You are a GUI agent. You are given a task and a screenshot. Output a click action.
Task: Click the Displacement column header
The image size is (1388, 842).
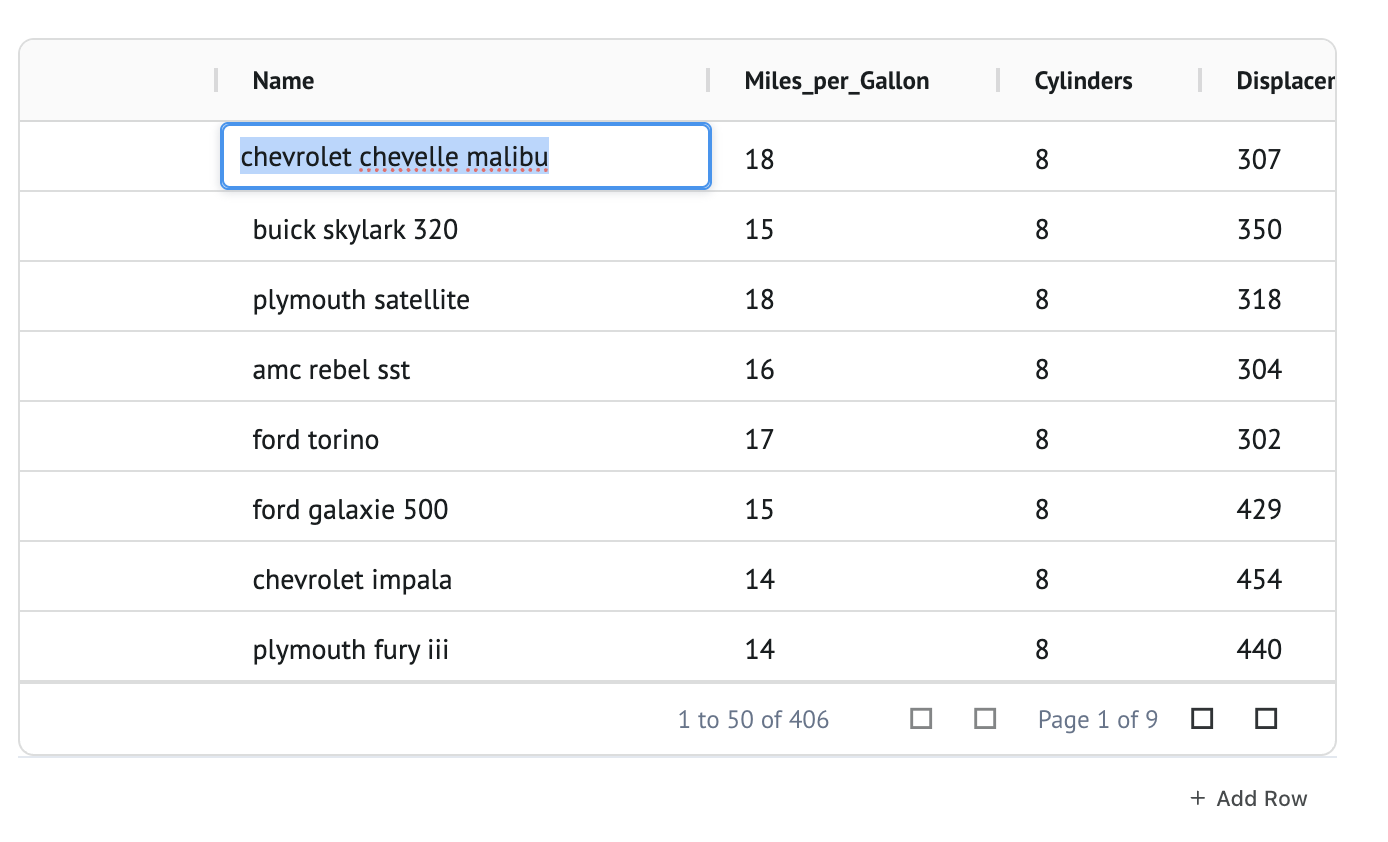1284,81
